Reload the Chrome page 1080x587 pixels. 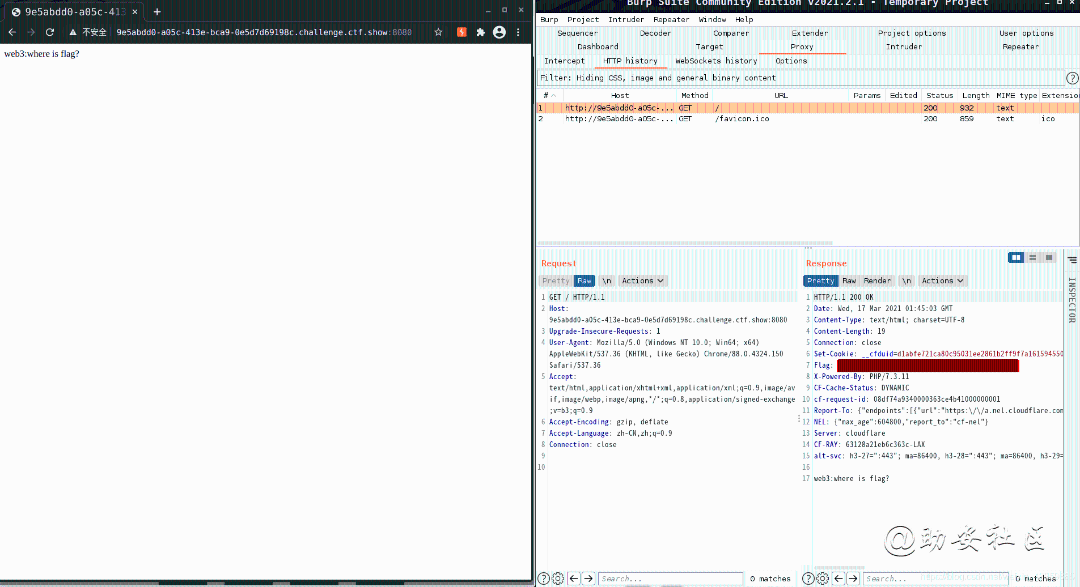50,32
